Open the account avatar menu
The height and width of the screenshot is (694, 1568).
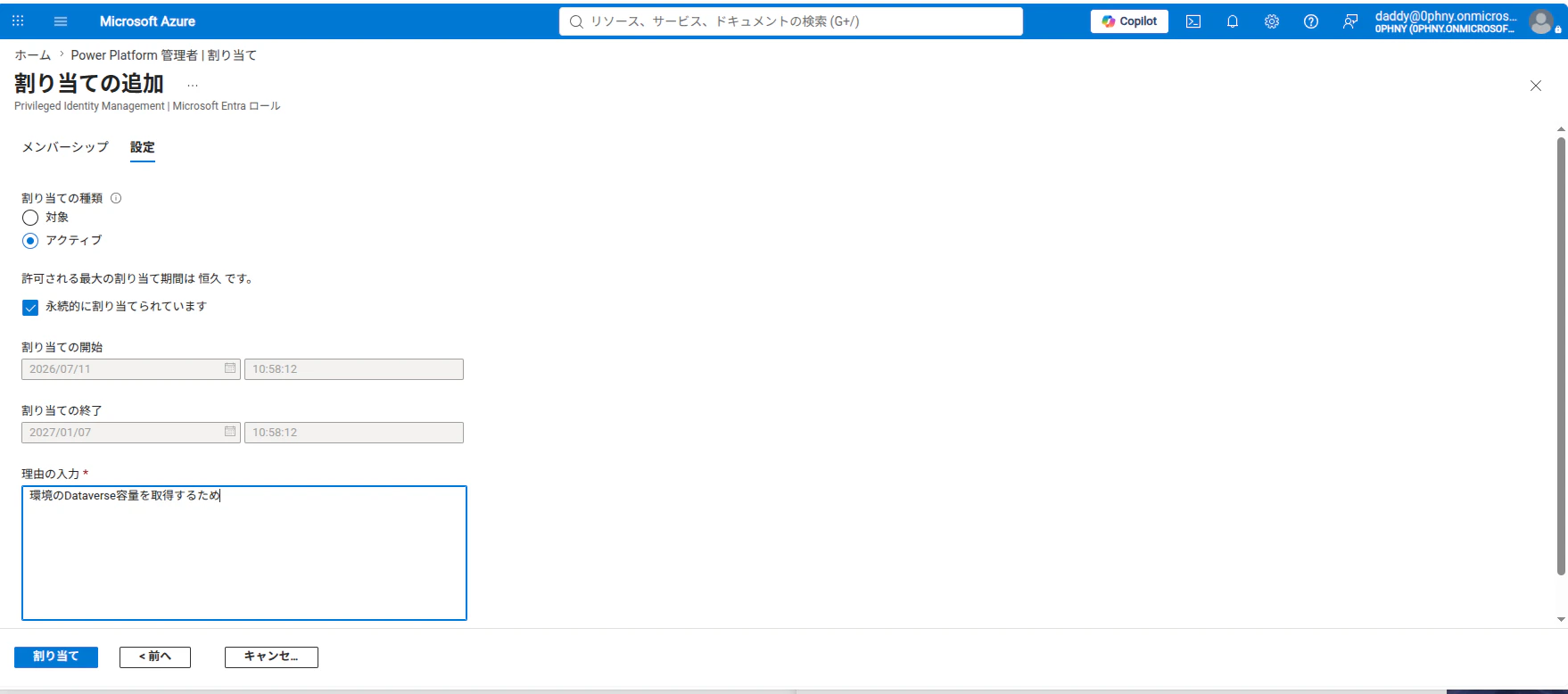1541,21
